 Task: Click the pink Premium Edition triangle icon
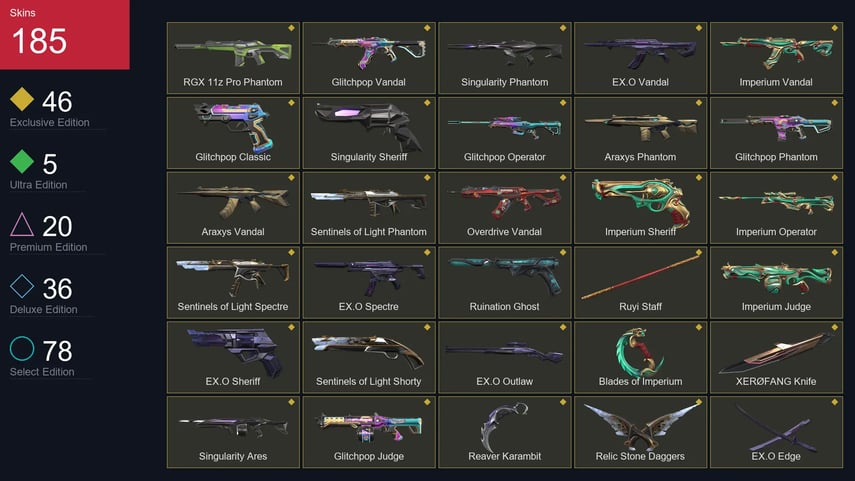tap(22, 224)
